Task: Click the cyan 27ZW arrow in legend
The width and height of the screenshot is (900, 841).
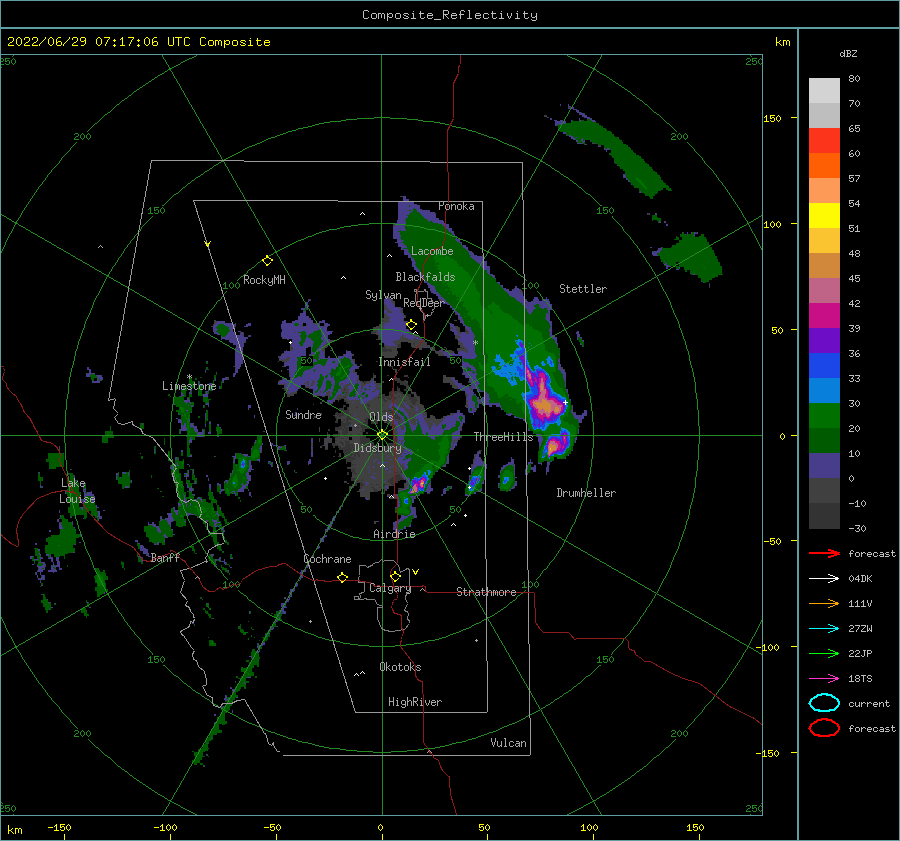Action: (x=824, y=629)
